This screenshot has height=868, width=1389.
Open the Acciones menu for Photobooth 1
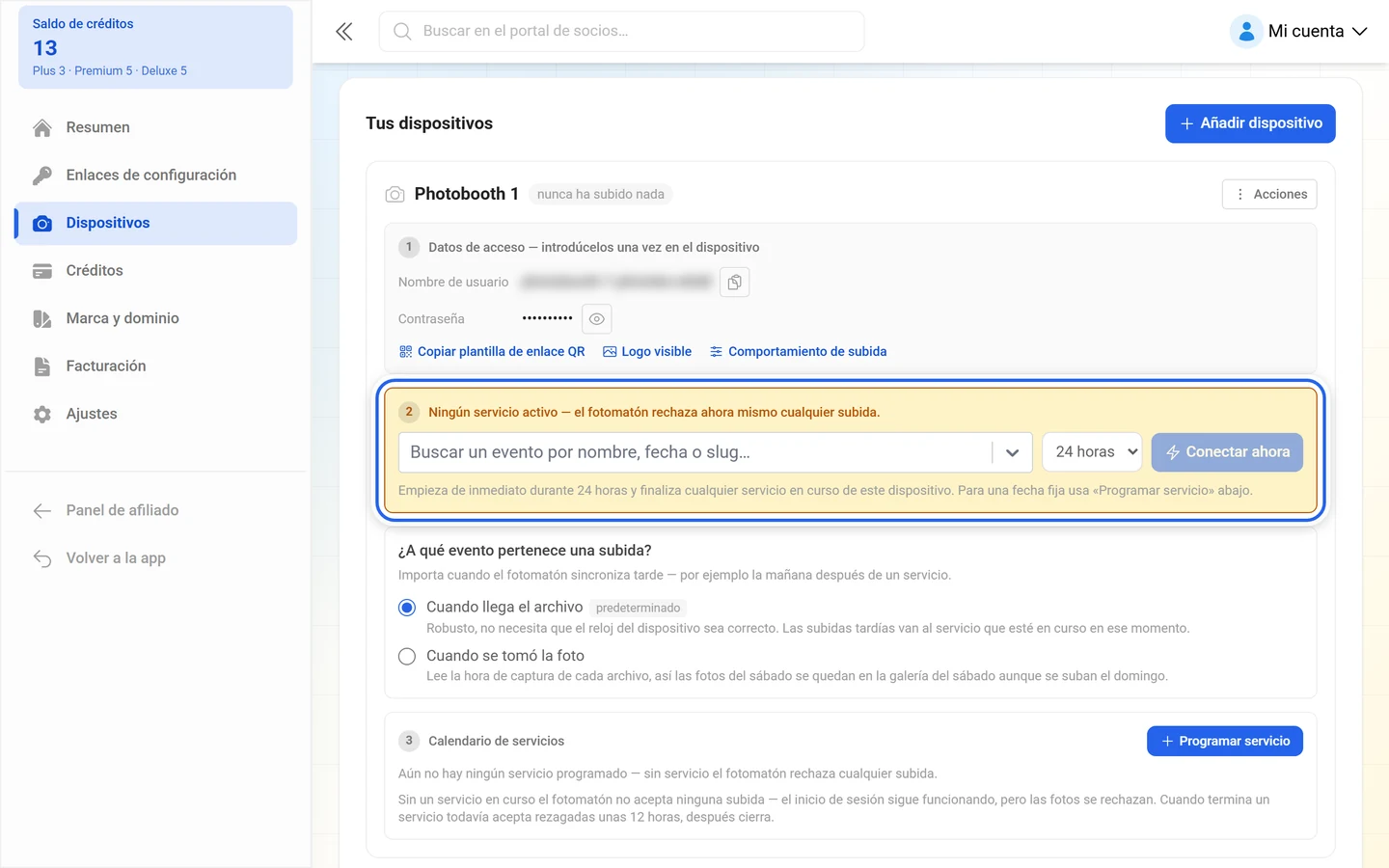(1269, 194)
